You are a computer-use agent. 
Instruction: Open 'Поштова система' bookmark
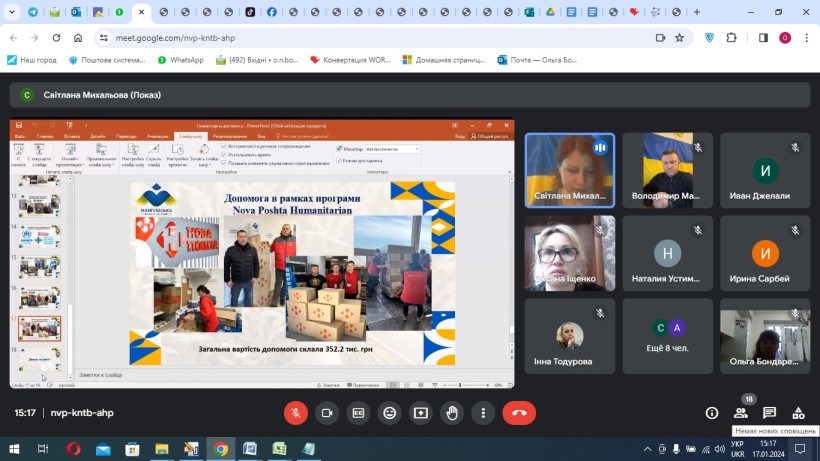(x=107, y=60)
